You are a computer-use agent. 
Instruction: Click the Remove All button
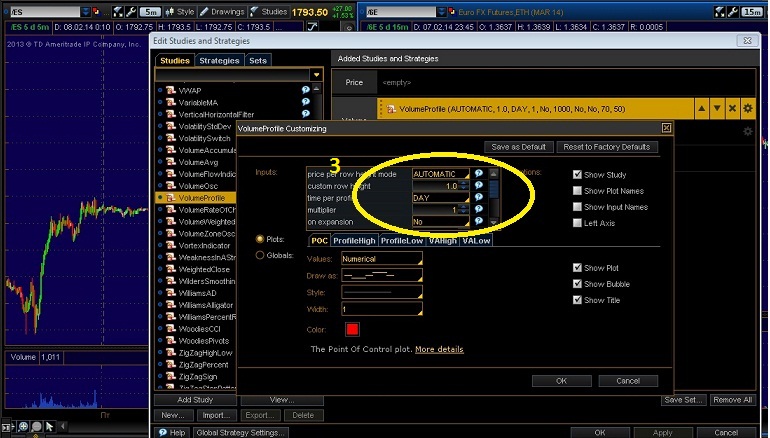733,400
